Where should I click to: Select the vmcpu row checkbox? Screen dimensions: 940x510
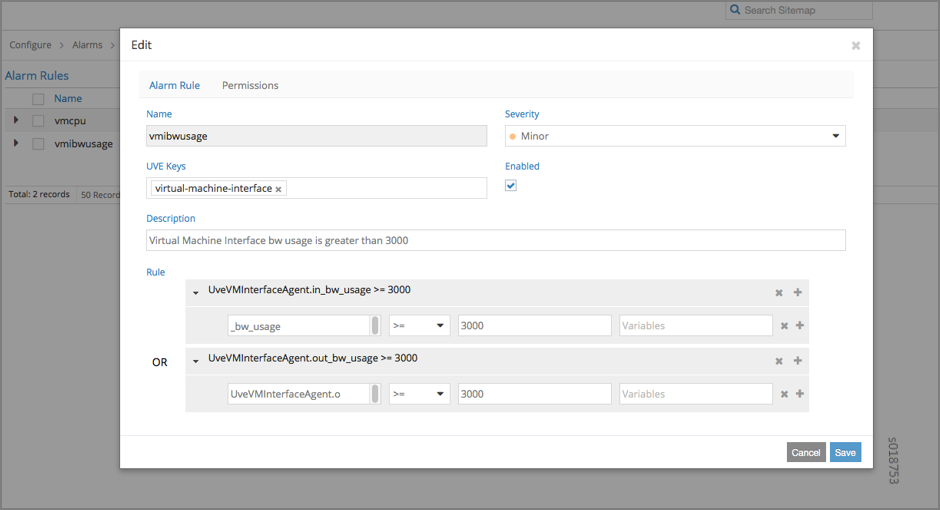pos(38,121)
